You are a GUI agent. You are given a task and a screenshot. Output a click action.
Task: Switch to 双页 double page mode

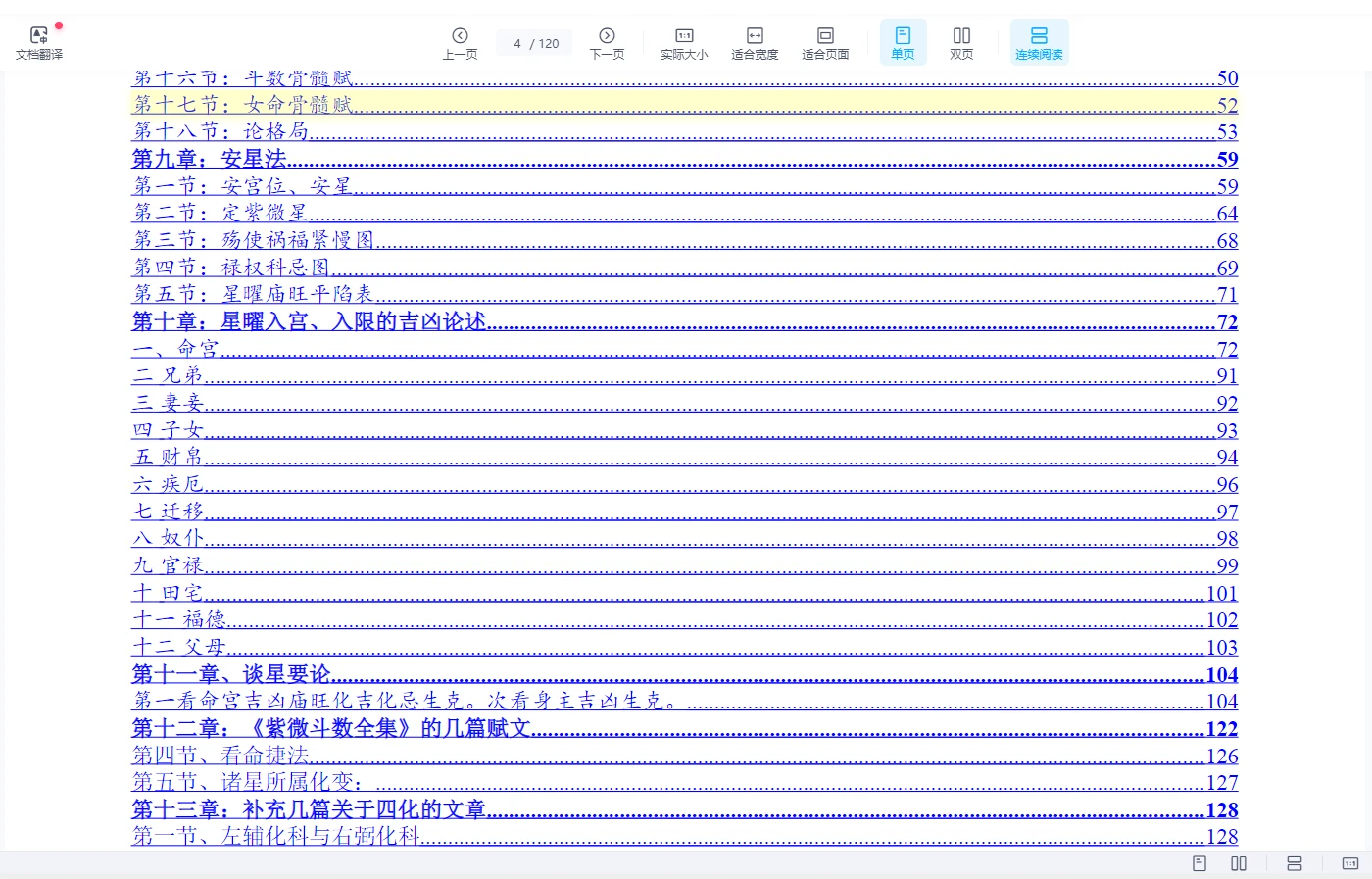click(x=961, y=44)
